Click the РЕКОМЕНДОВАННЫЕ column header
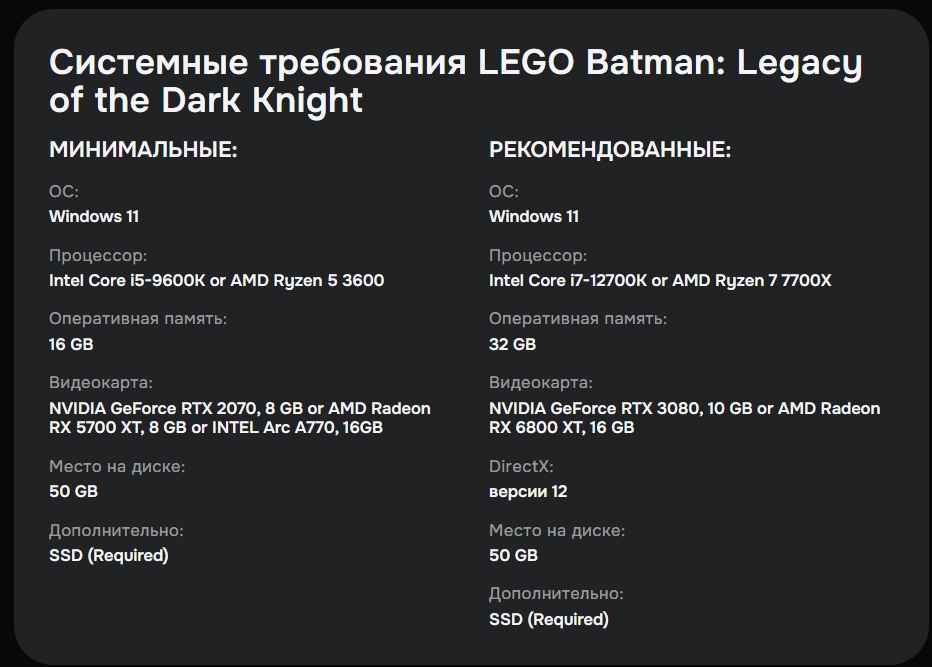This screenshot has width=932, height=667. [609, 151]
